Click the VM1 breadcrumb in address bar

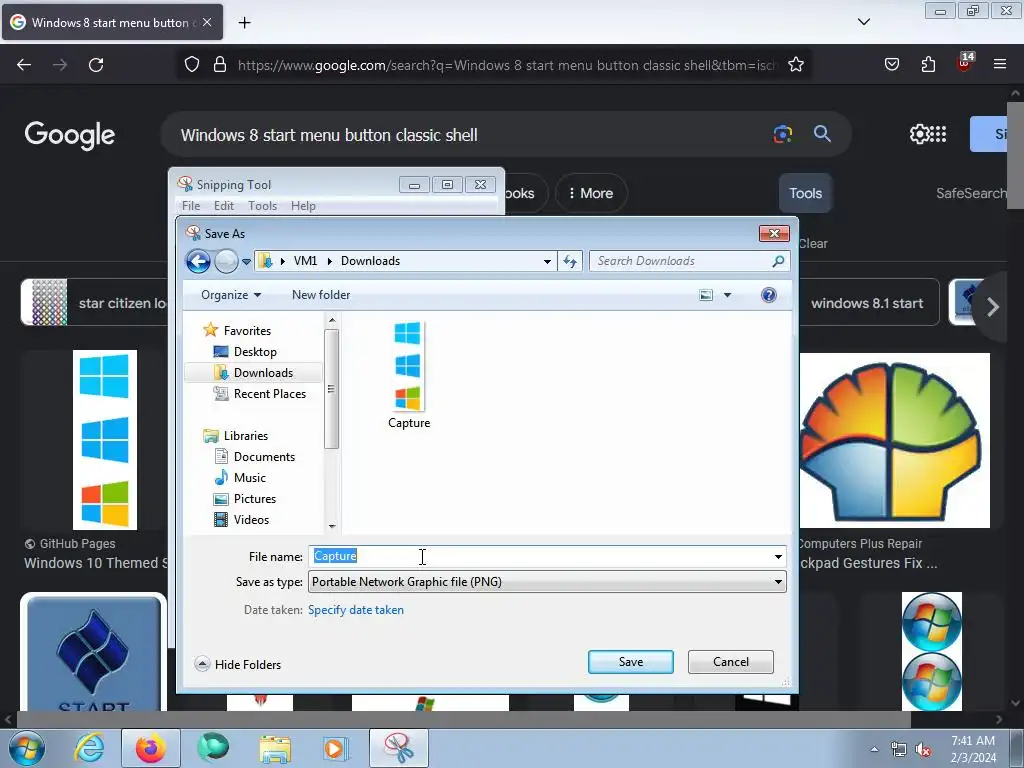(x=305, y=261)
